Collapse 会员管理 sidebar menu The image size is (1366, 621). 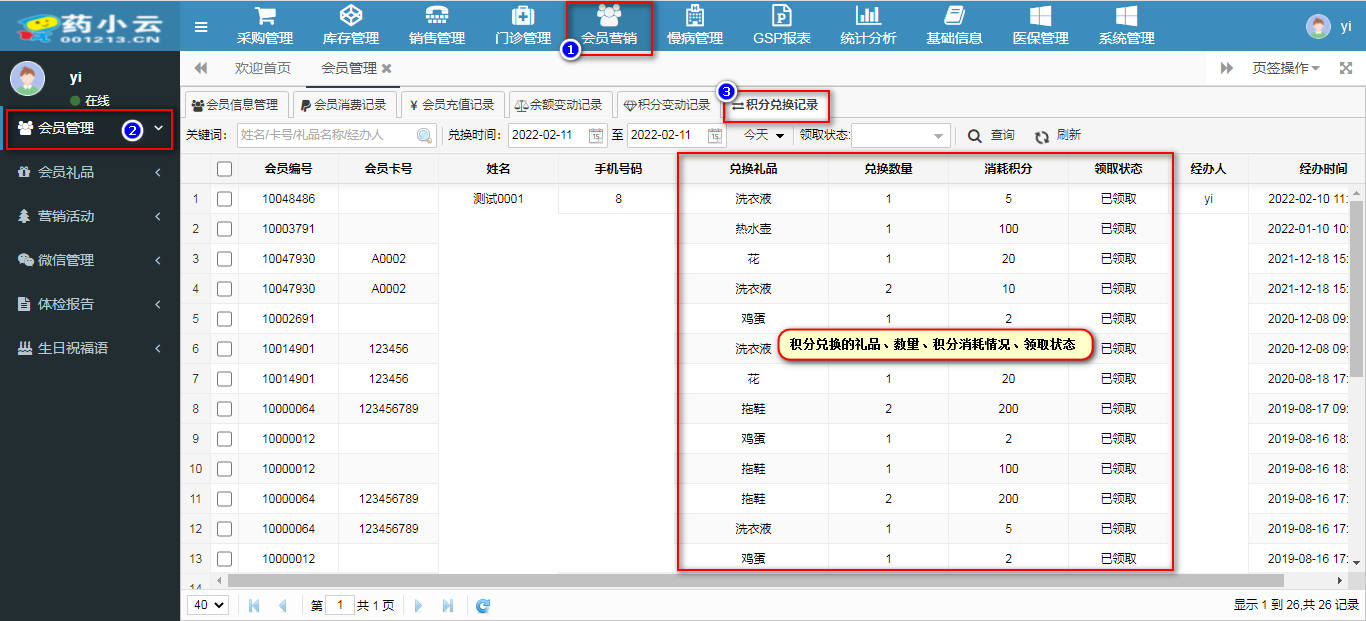pyautogui.click(x=90, y=128)
